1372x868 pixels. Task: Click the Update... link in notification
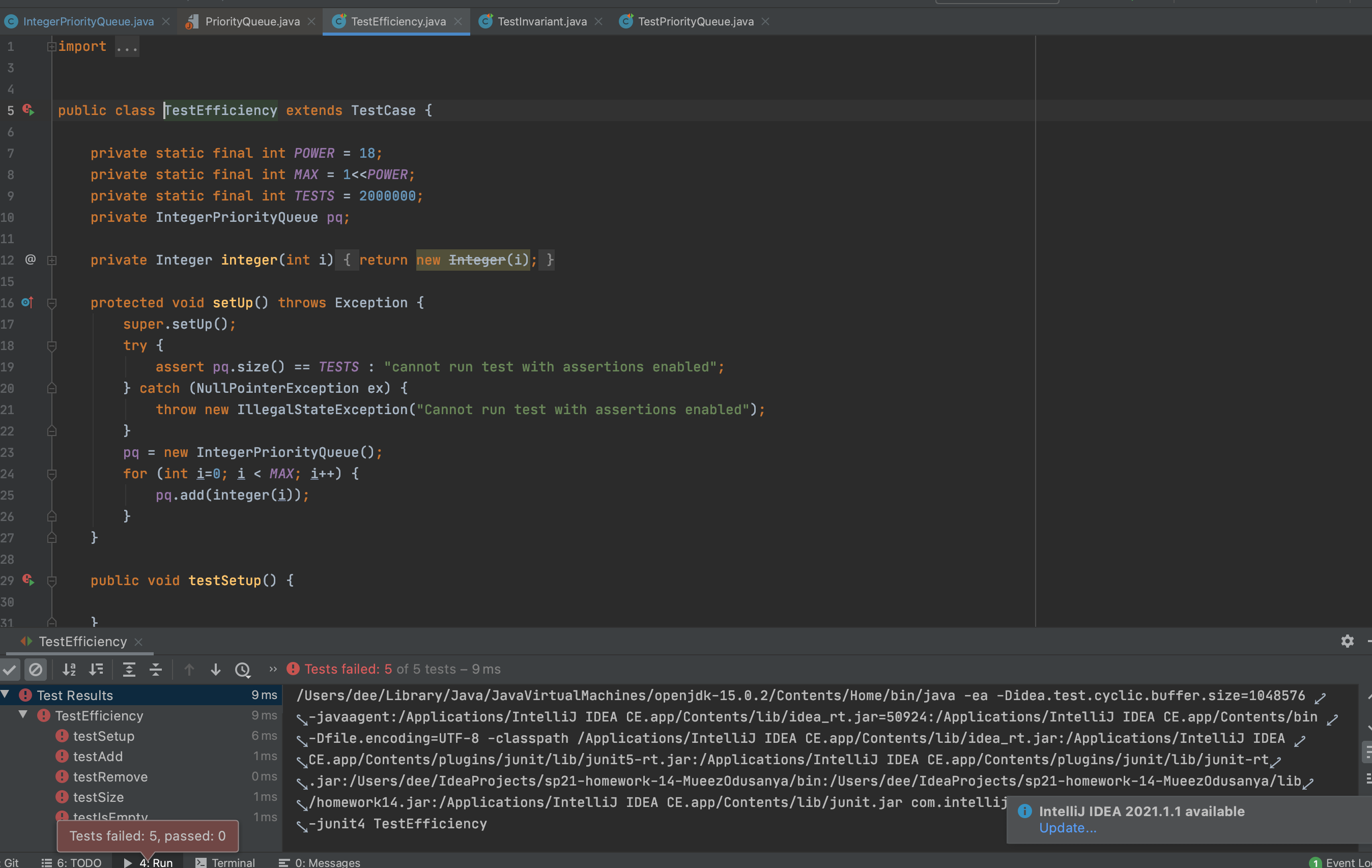1067,828
